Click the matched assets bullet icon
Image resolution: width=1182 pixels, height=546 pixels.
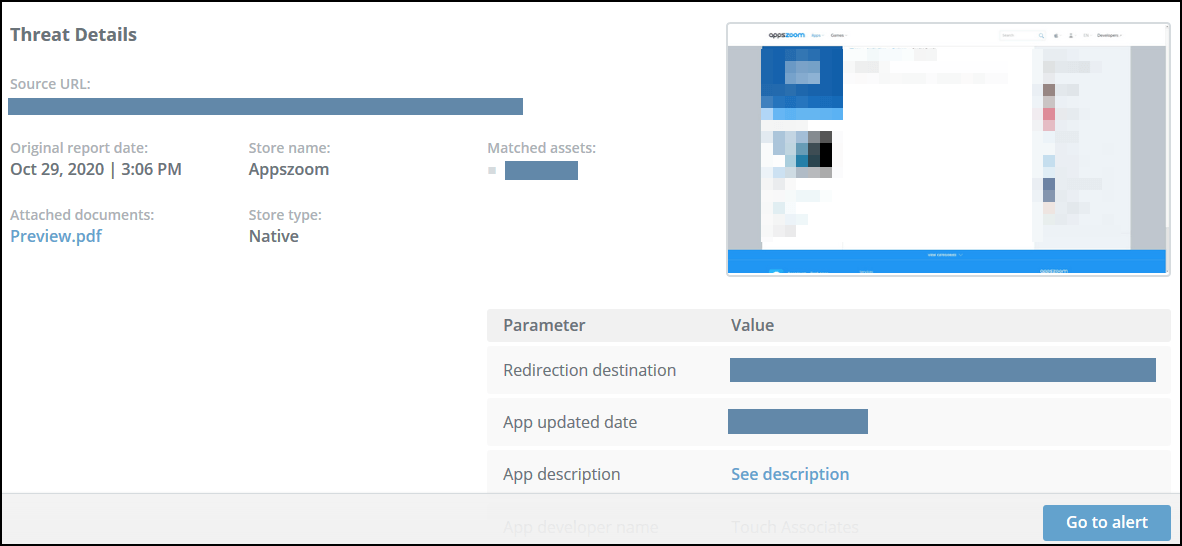point(492,171)
